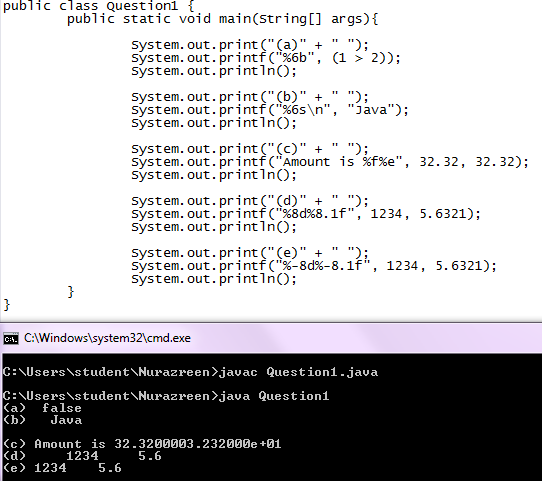Click the '(d) 1234 5.6' output line
The height and width of the screenshot is (481, 542).
pos(82,456)
